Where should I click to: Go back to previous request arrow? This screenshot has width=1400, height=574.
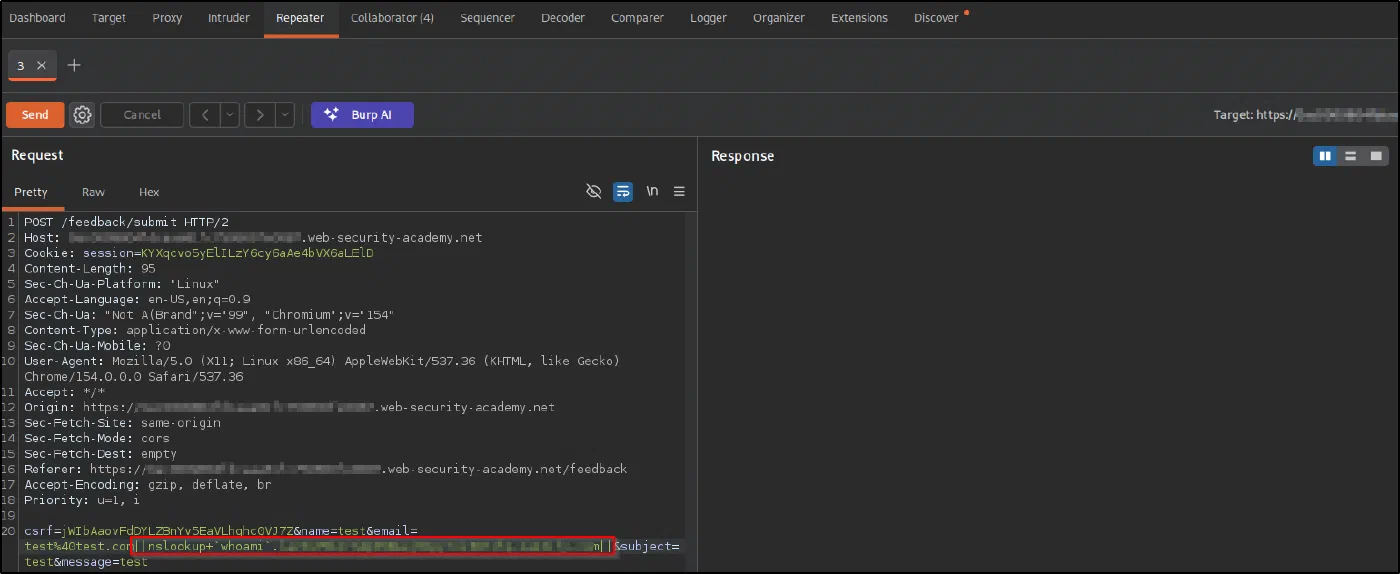[205, 115]
